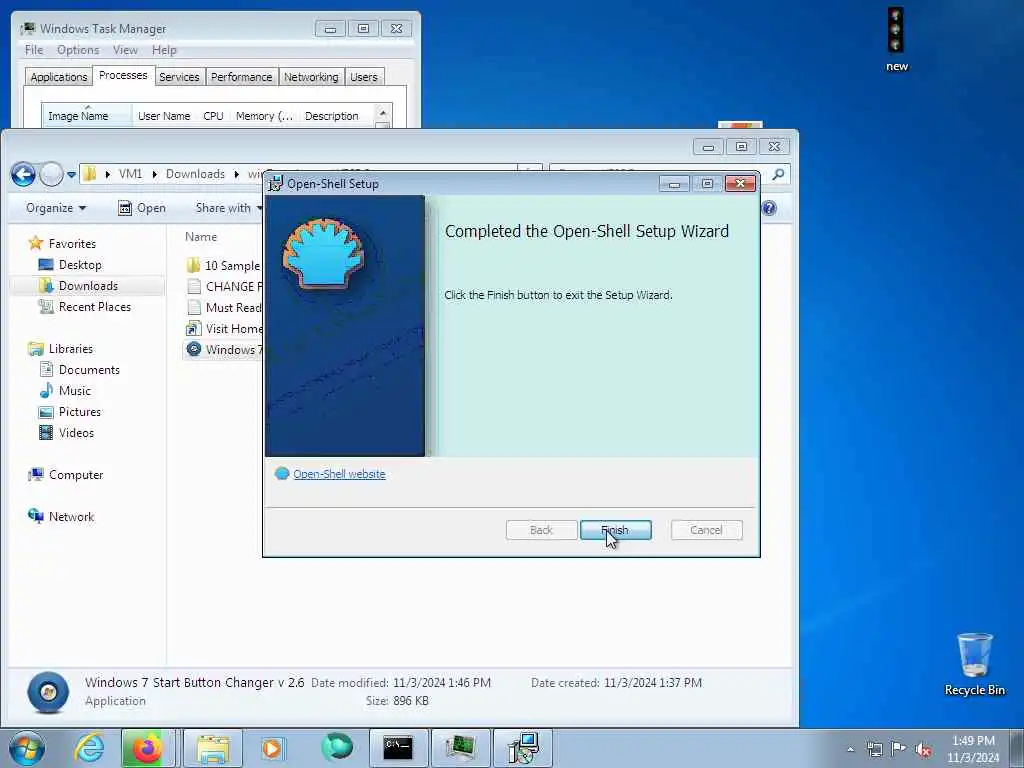Image resolution: width=1024 pixels, height=768 pixels.
Task: Click Explorer Forward navigation button
Action: (x=51, y=174)
